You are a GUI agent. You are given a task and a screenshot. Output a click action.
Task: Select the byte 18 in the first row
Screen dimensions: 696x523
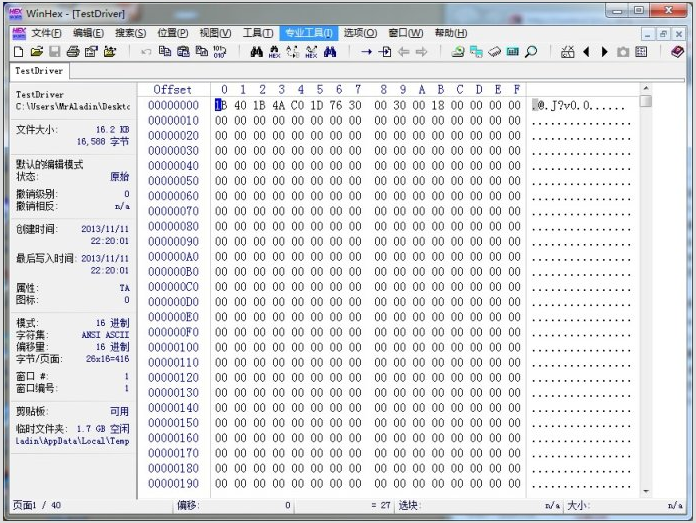coord(438,105)
